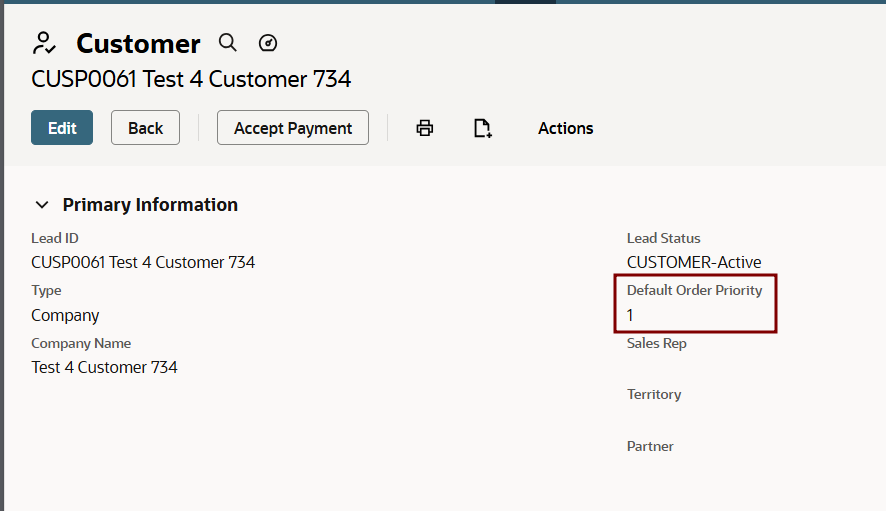Click the Sales Rep field label
This screenshot has width=886, height=511.
pos(656,343)
